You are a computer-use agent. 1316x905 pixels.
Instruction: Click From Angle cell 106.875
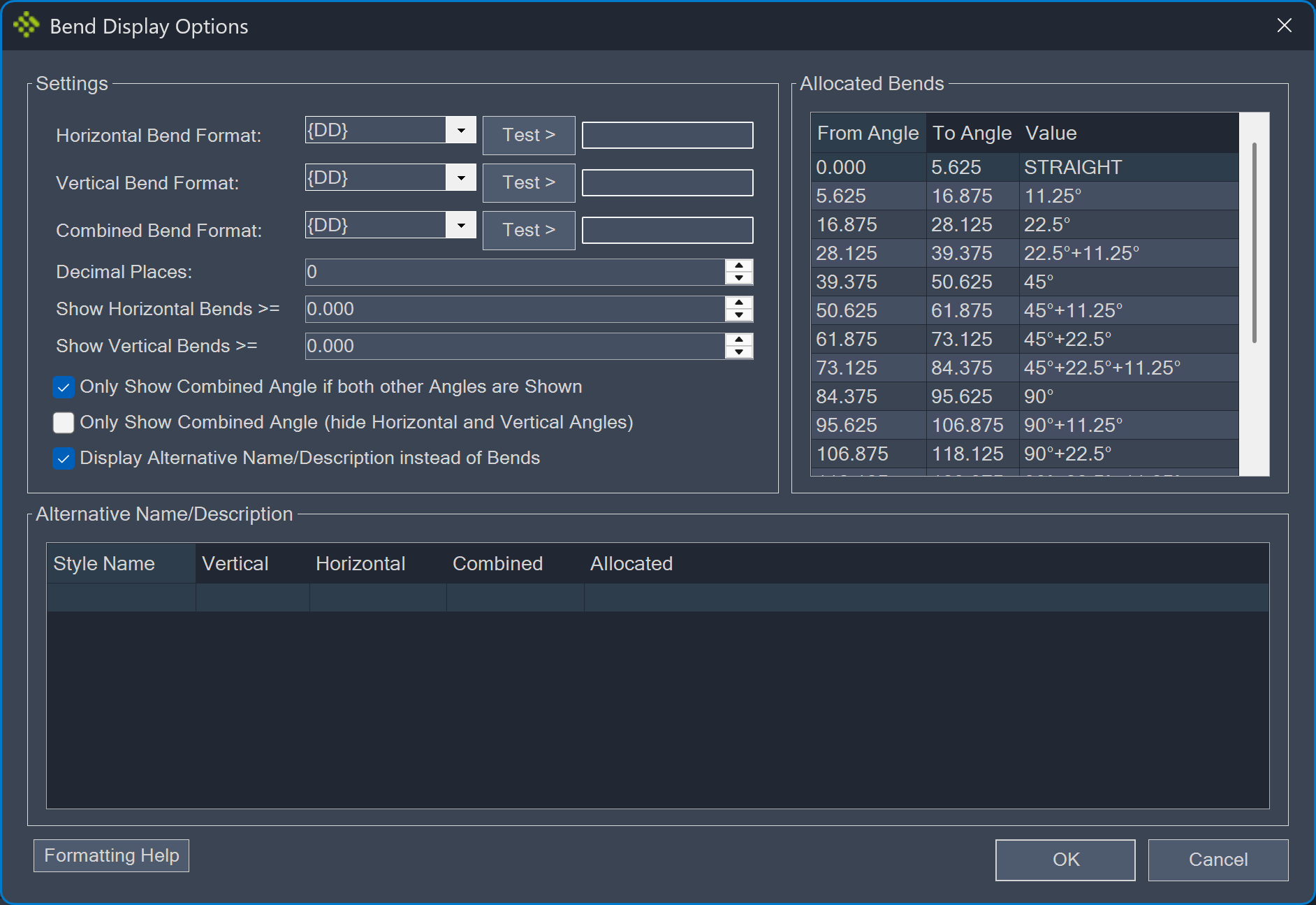(868, 454)
